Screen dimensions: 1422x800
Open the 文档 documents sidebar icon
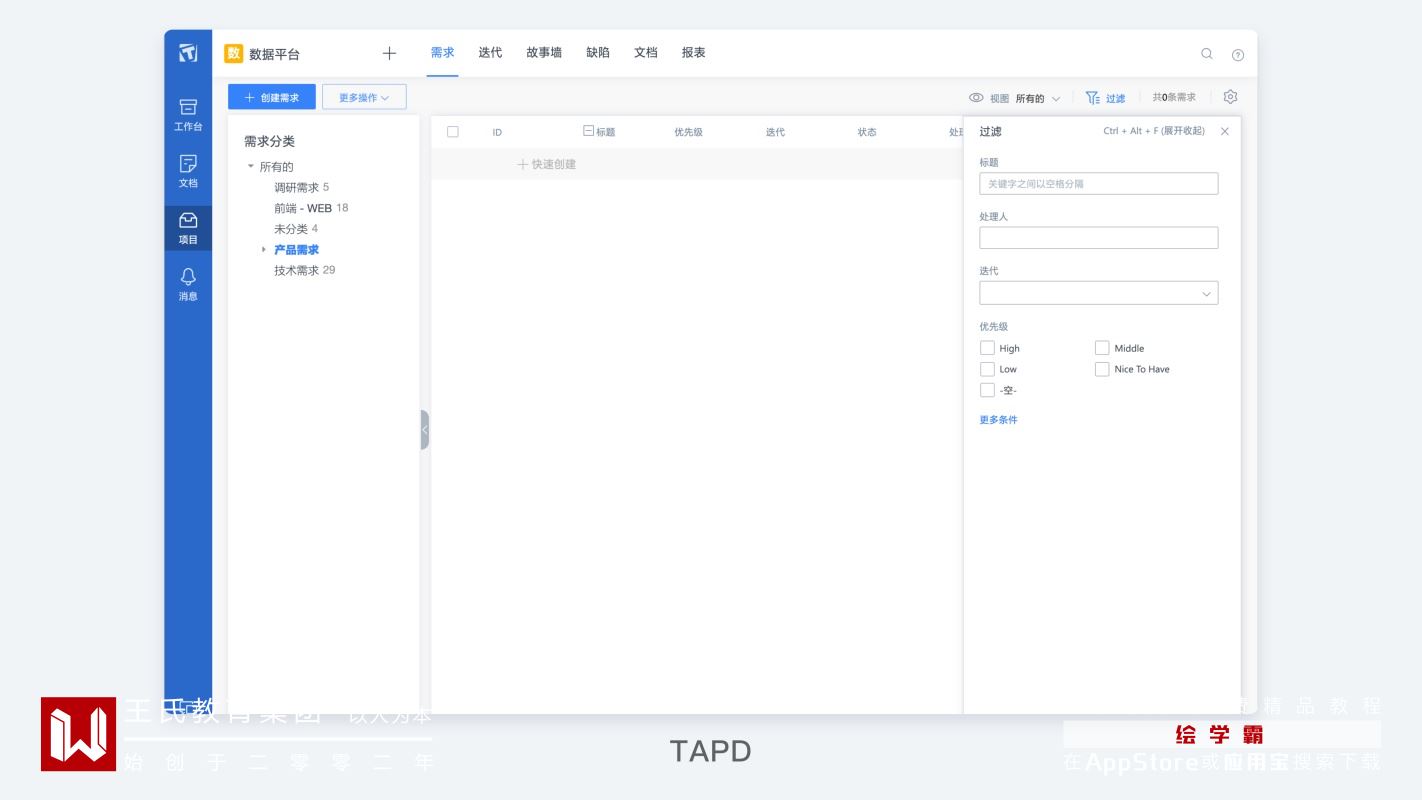pos(188,171)
